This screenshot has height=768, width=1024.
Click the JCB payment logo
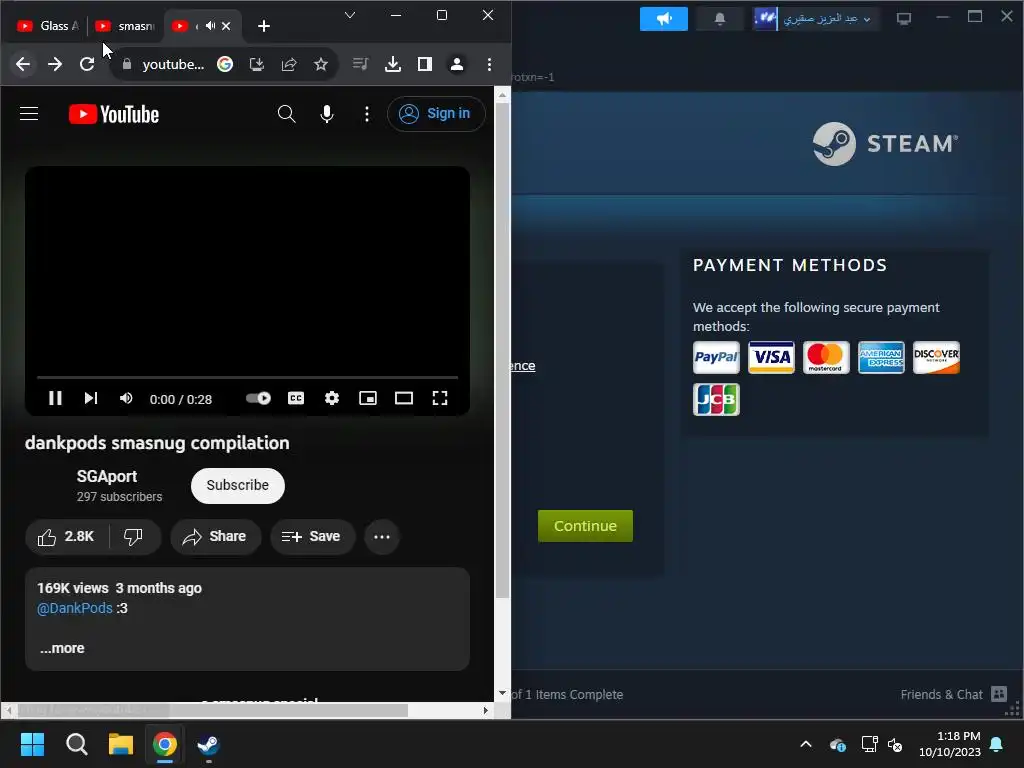(716, 399)
